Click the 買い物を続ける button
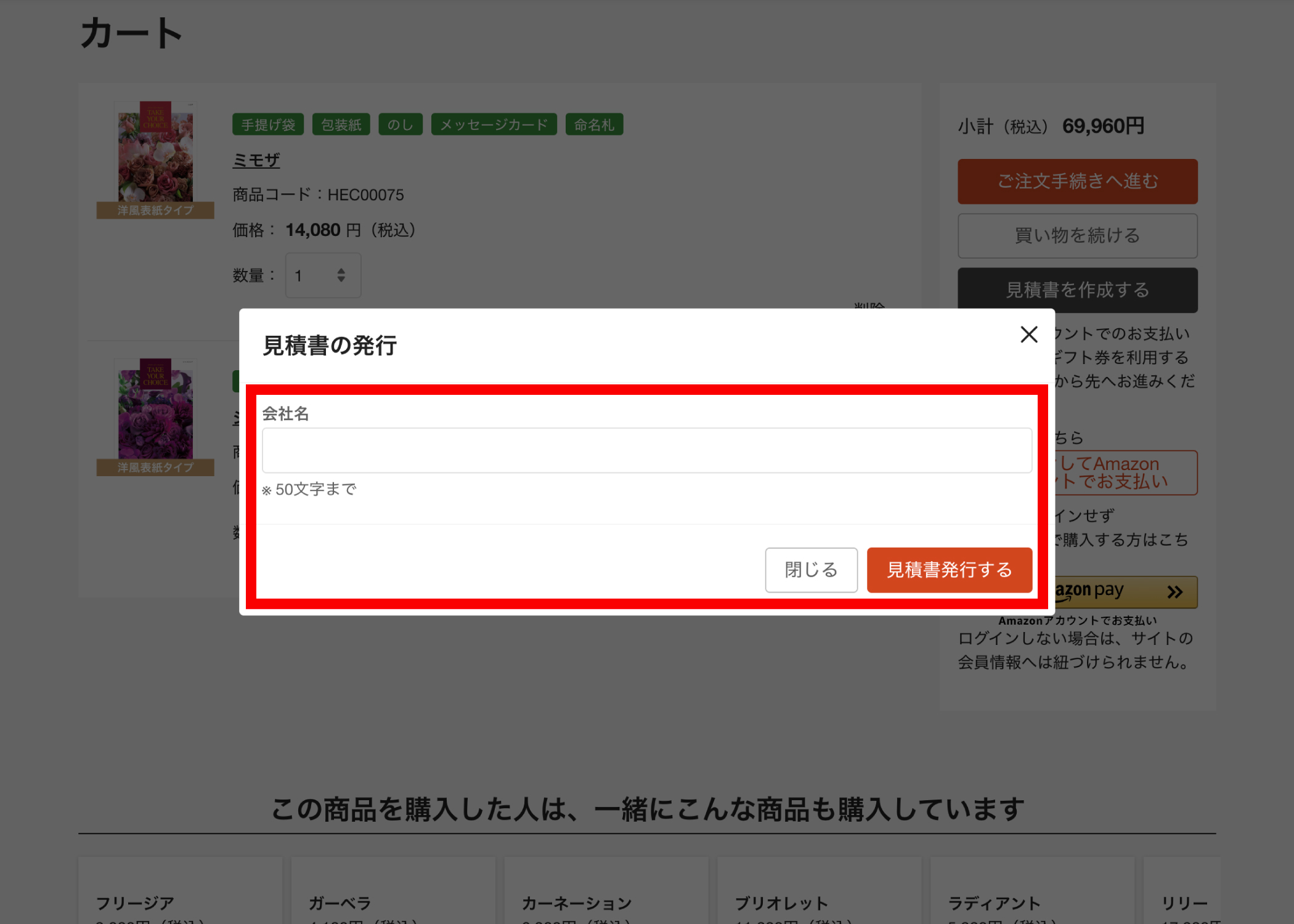Viewport: 1294px width, 924px height. click(1077, 235)
